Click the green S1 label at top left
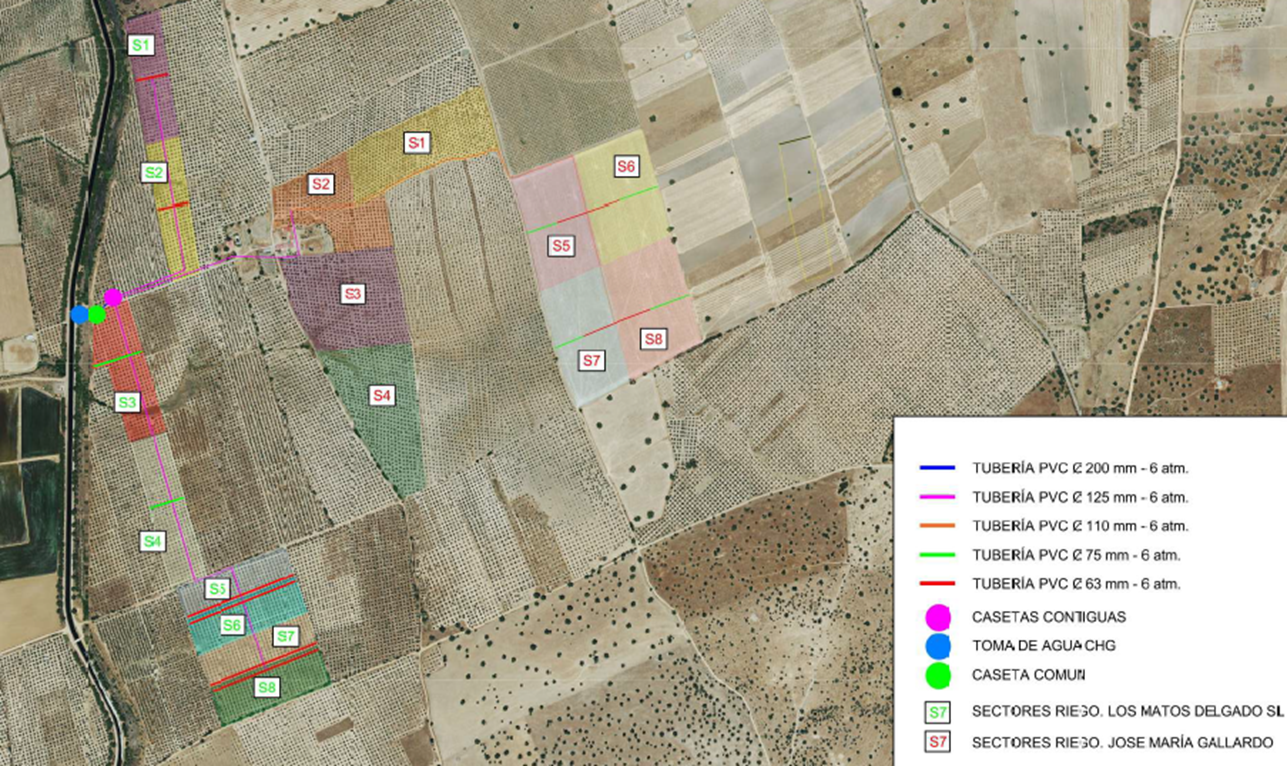1287x766 pixels. click(141, 45)
